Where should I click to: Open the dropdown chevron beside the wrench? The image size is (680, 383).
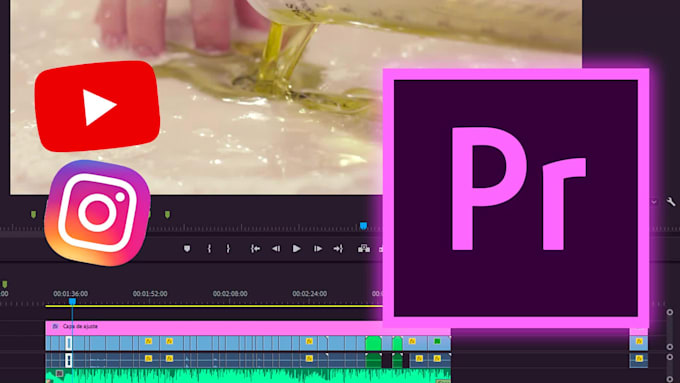pyautogui.click(x=654, y=202)
